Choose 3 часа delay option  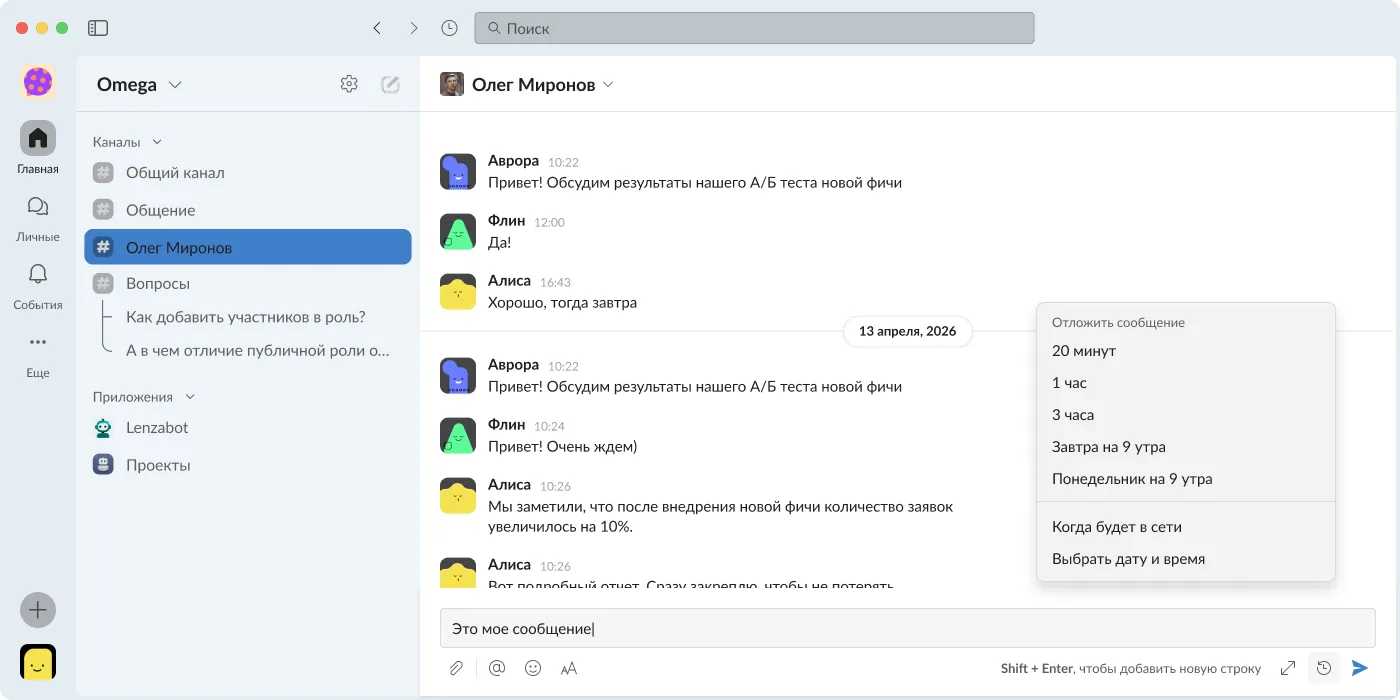(1186, 415)
